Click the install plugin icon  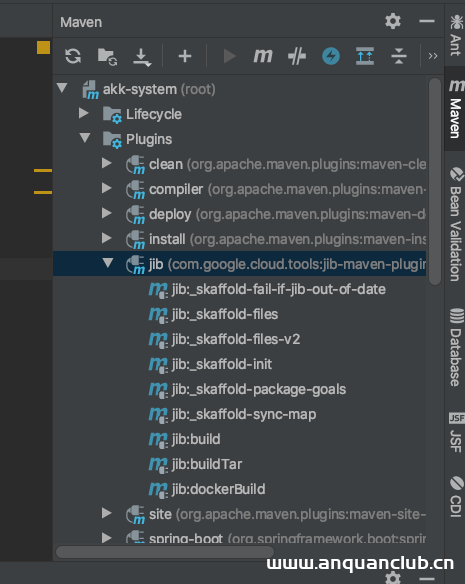tap(135, 239)
